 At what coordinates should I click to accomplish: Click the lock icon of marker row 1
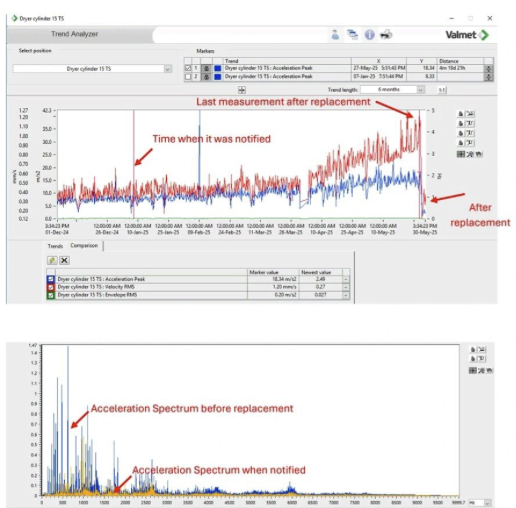206,68
